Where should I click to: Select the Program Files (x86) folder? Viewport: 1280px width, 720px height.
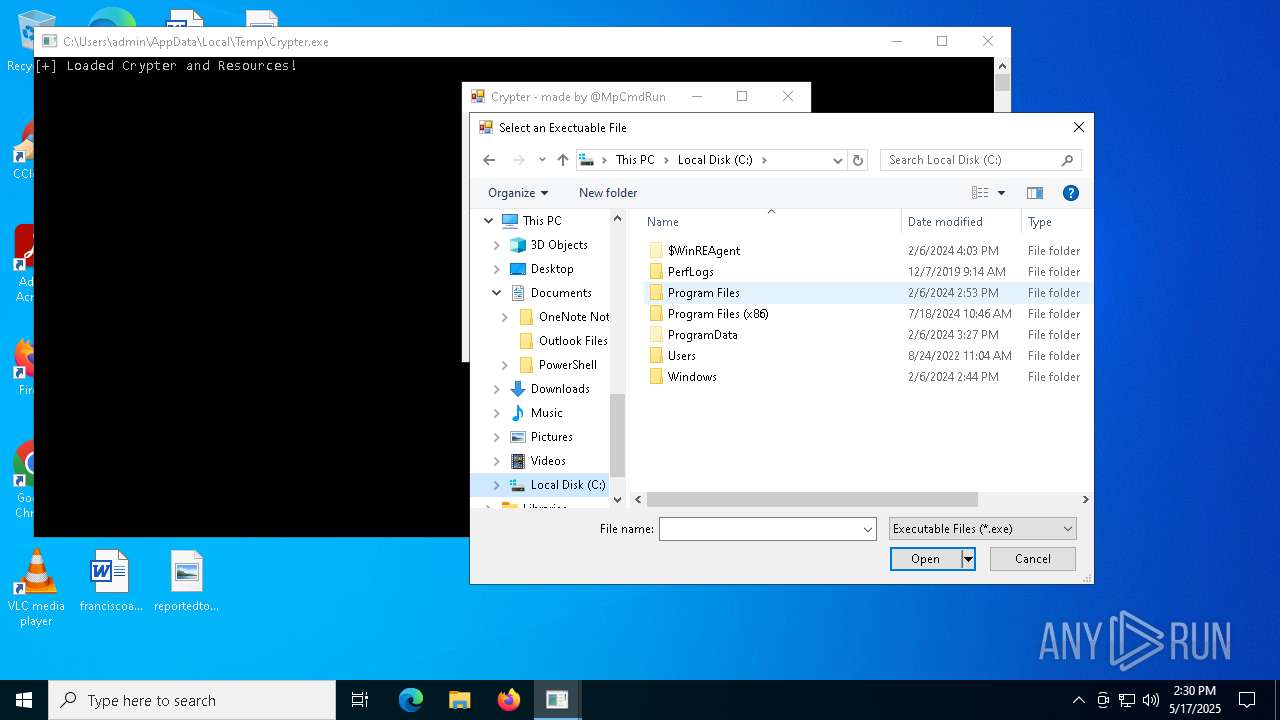click(x=718, y=314)
